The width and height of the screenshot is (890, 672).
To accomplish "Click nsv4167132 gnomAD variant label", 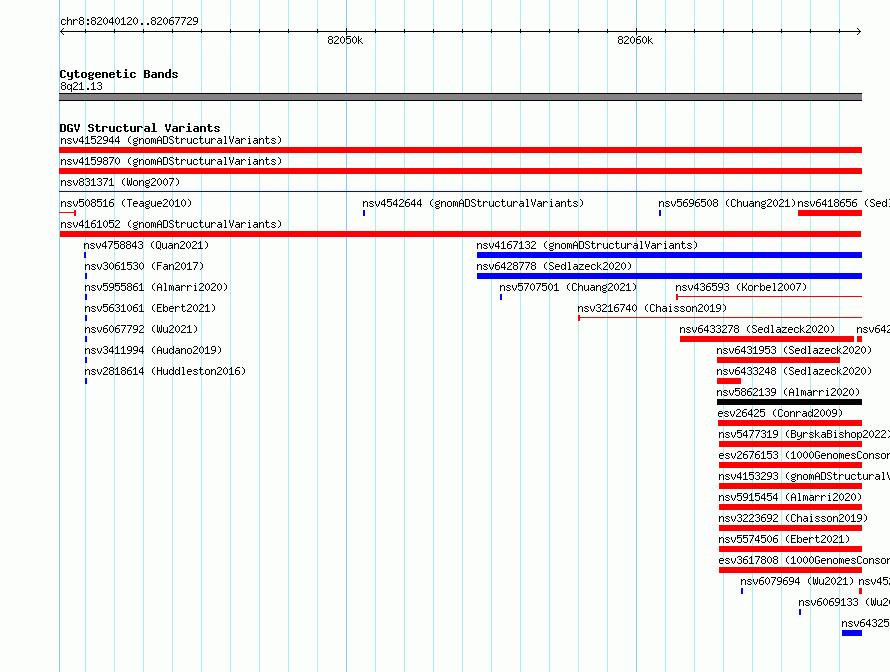I will tap(587, 245).
